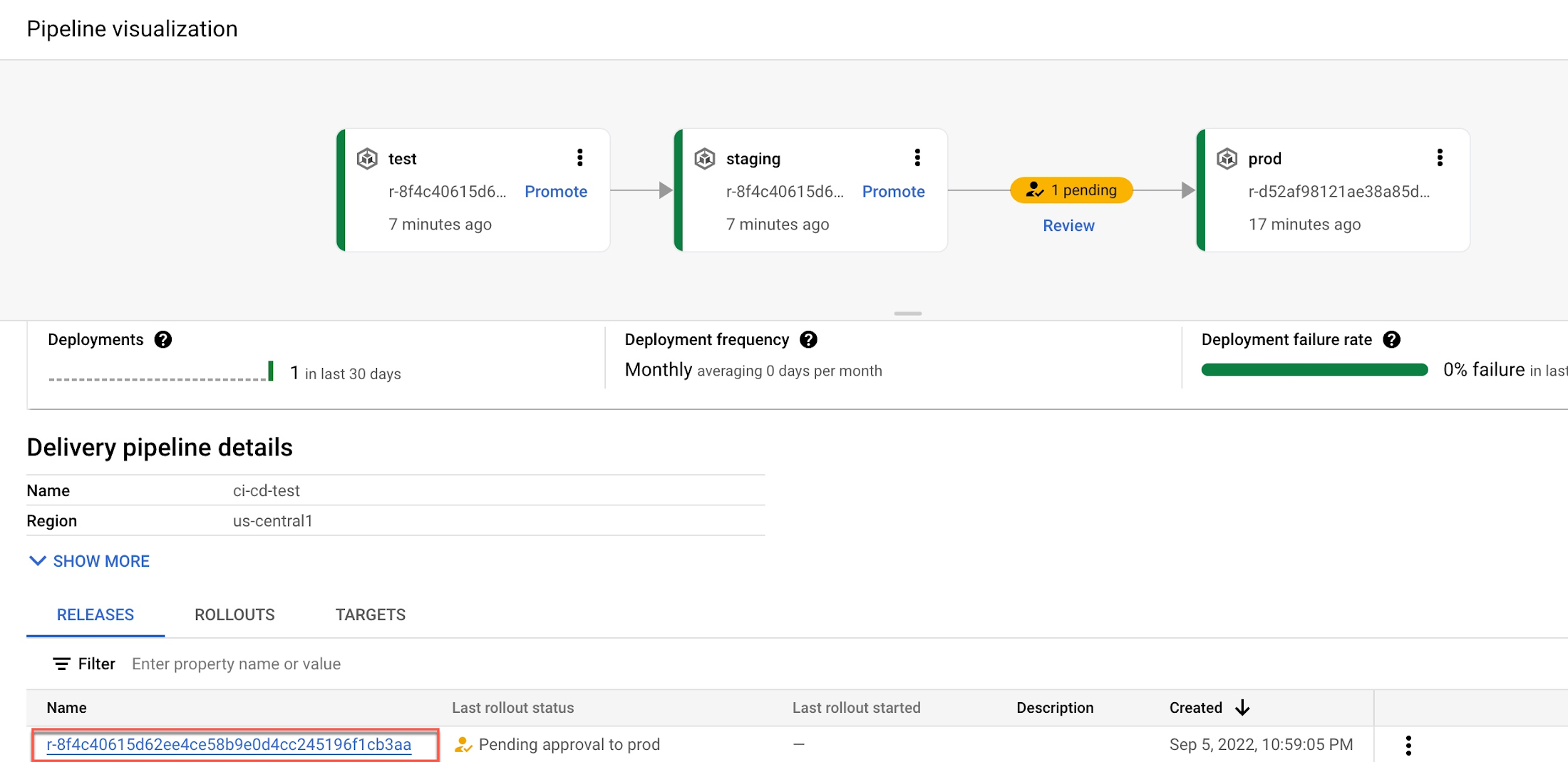The height and width of the screenshot is (762, 1568).
Task: Click the test target's cluster icon
Action: (x=367, y=158)
